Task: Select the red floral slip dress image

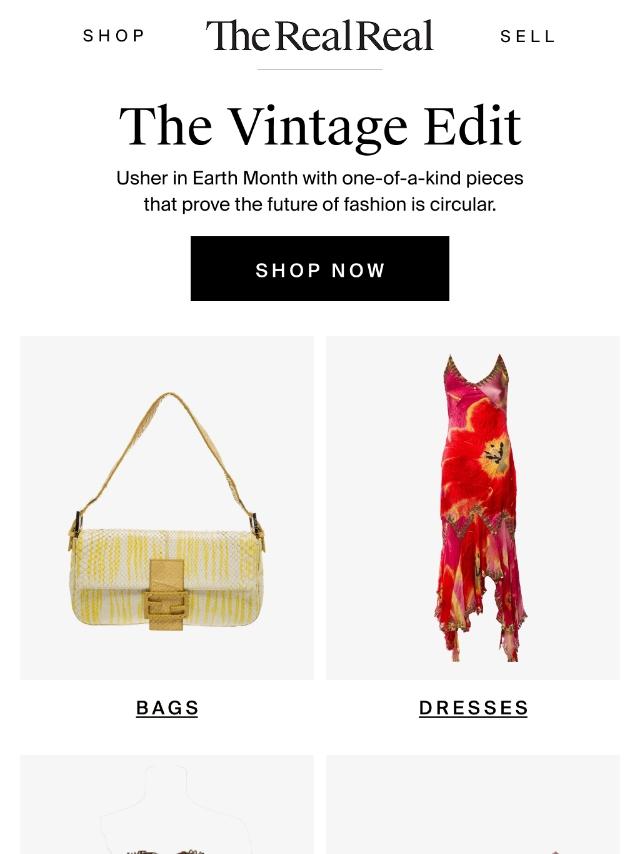Action: point(473,508)
